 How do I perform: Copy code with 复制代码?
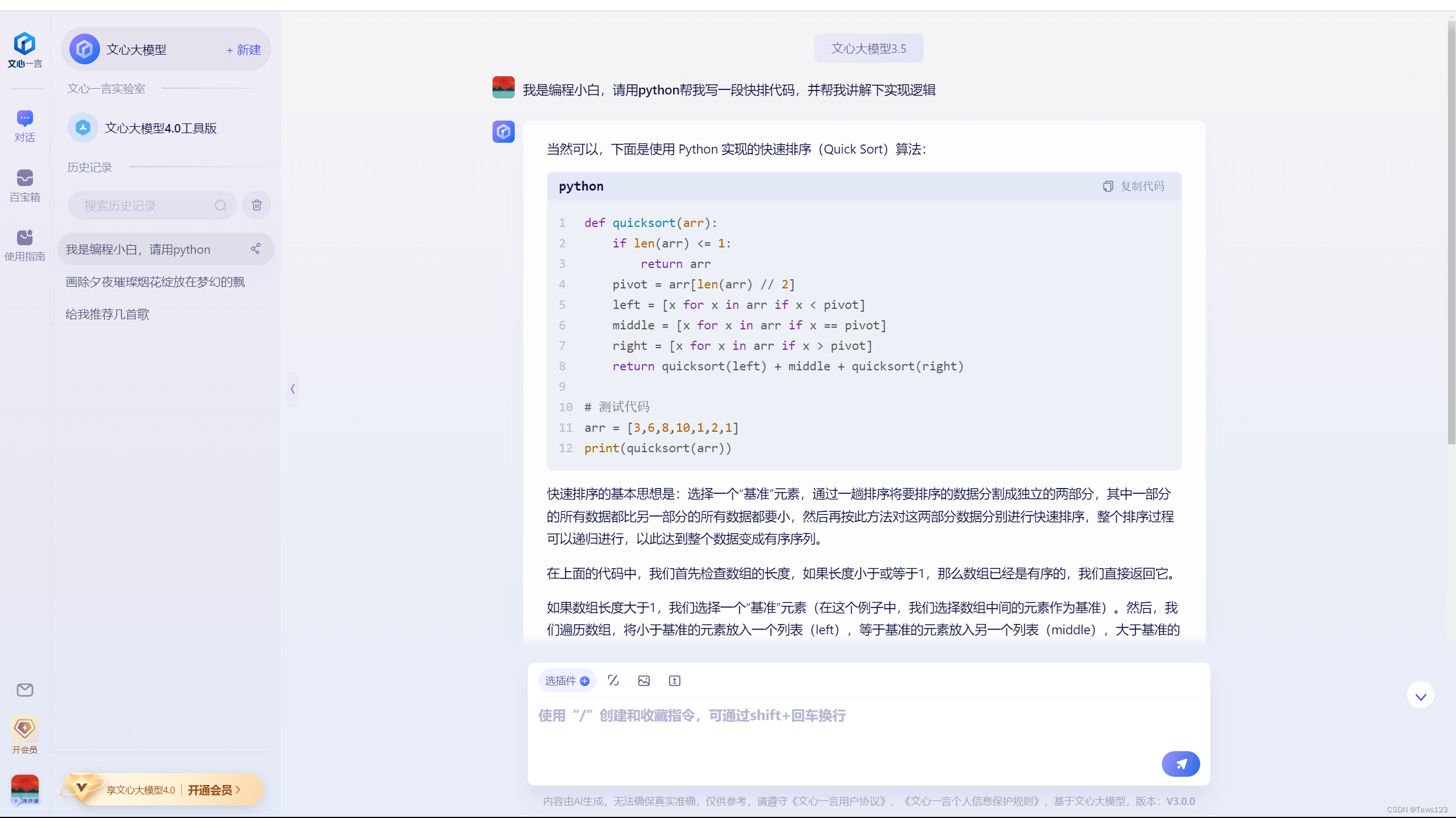(x=1134, y=186)
